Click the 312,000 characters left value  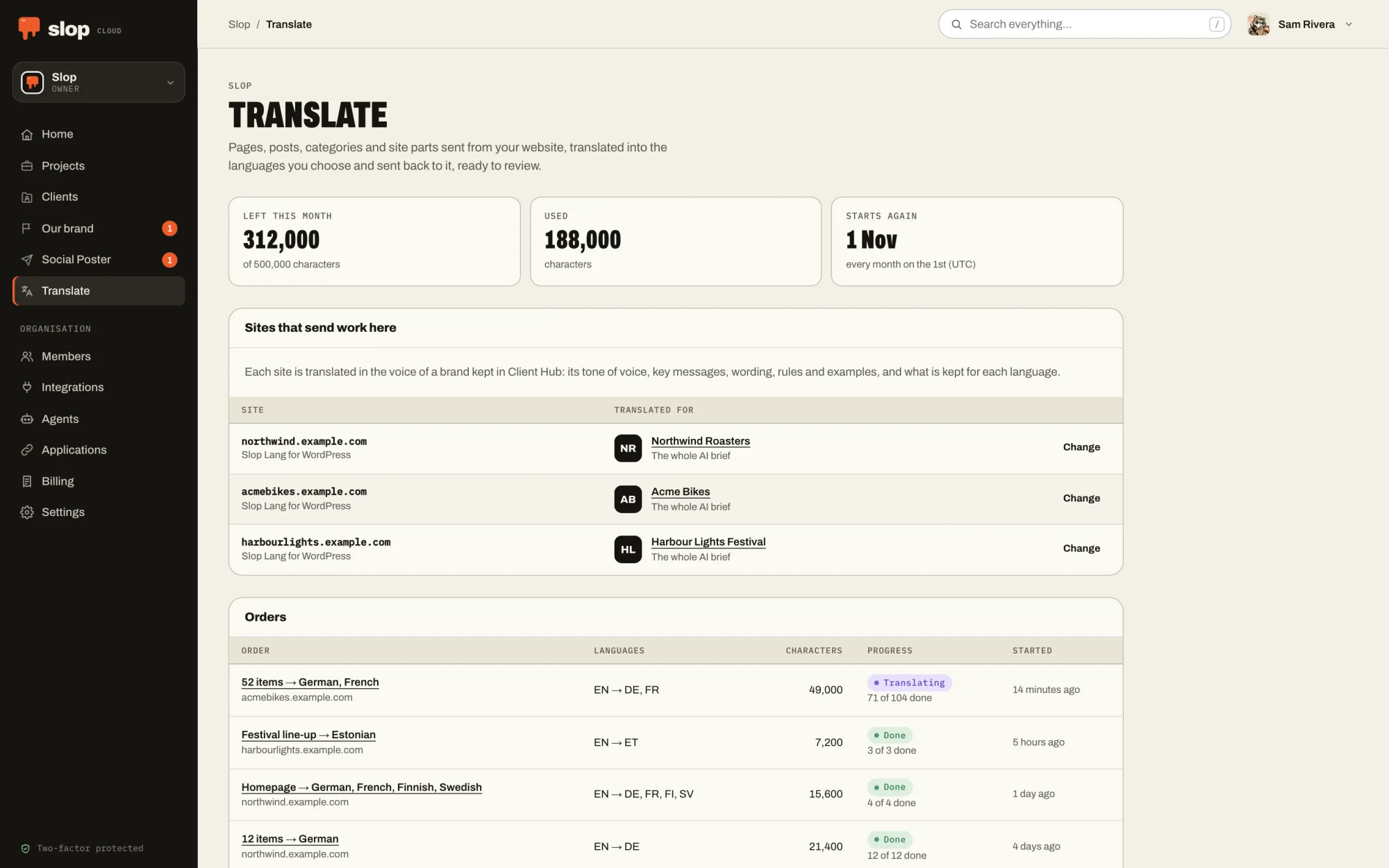(281, 240)
